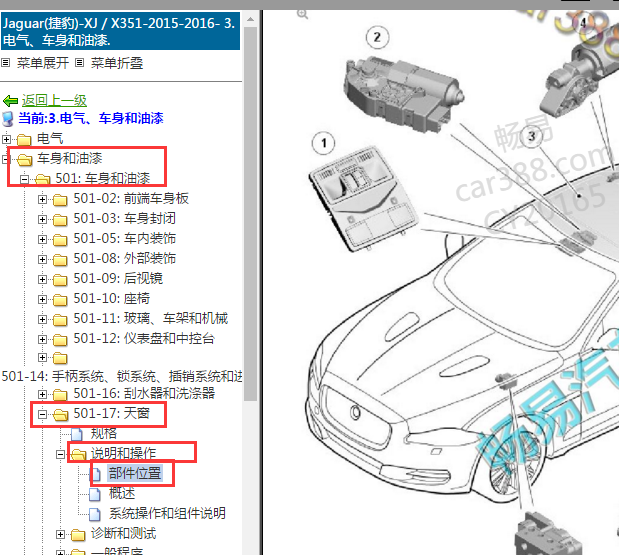Click the collapse-all icon before 菜单折叠

80,63
